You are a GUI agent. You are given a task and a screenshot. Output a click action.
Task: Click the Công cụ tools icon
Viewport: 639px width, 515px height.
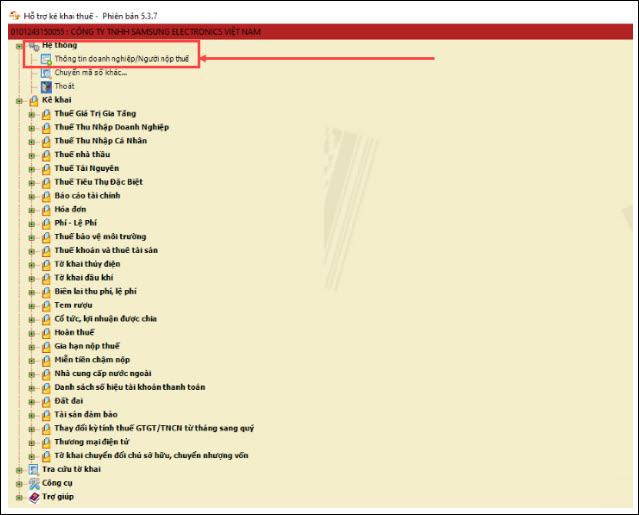click(32, 482)
